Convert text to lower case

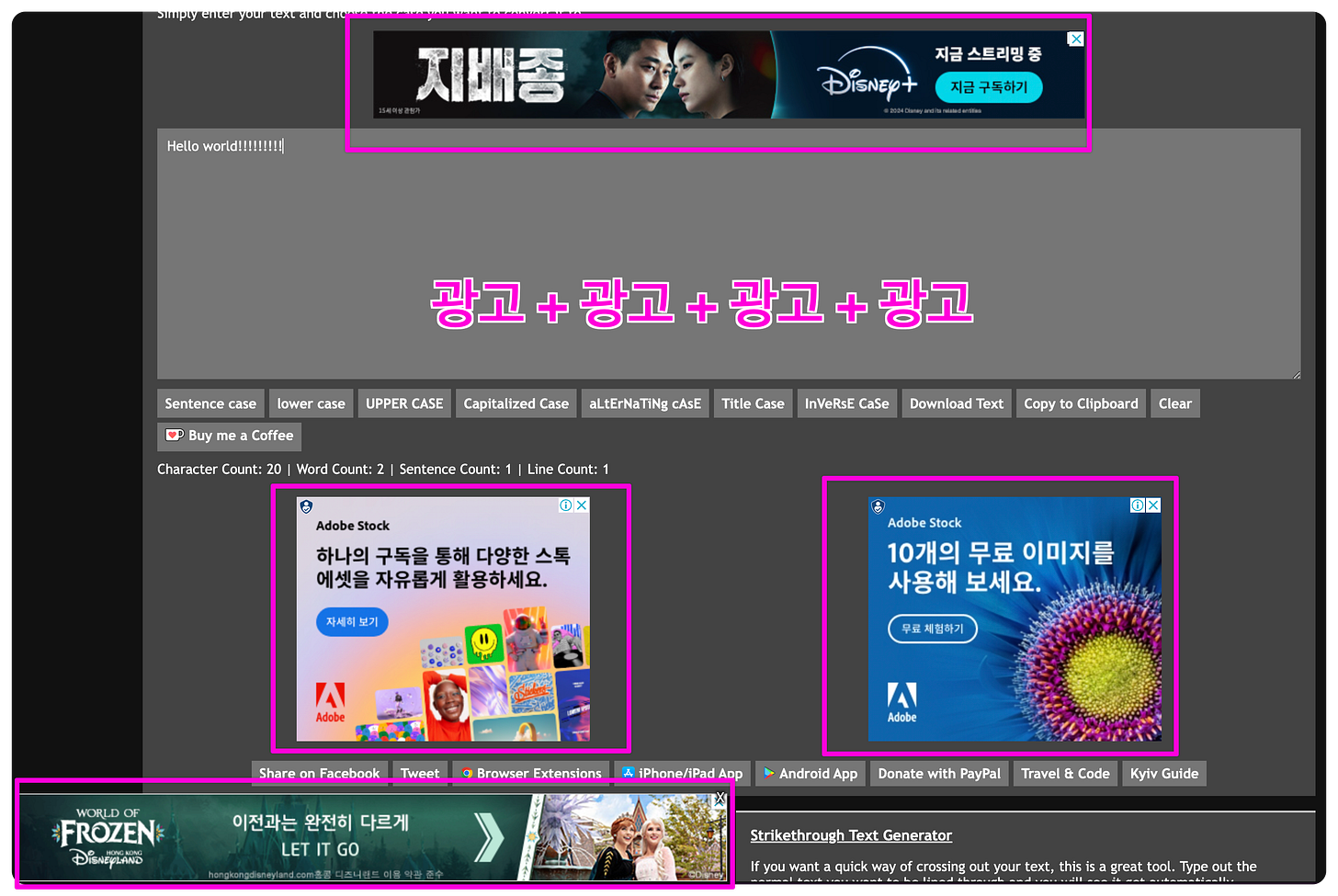[x=312, y=403]
